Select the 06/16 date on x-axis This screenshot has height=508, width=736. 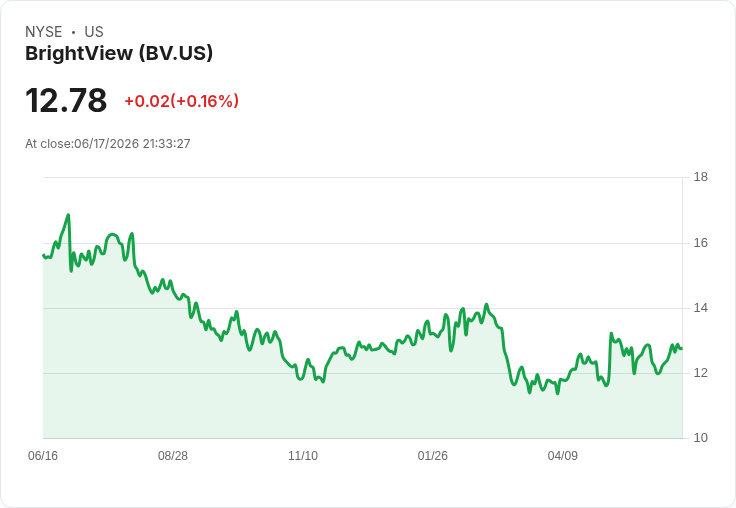click(43, 456)
